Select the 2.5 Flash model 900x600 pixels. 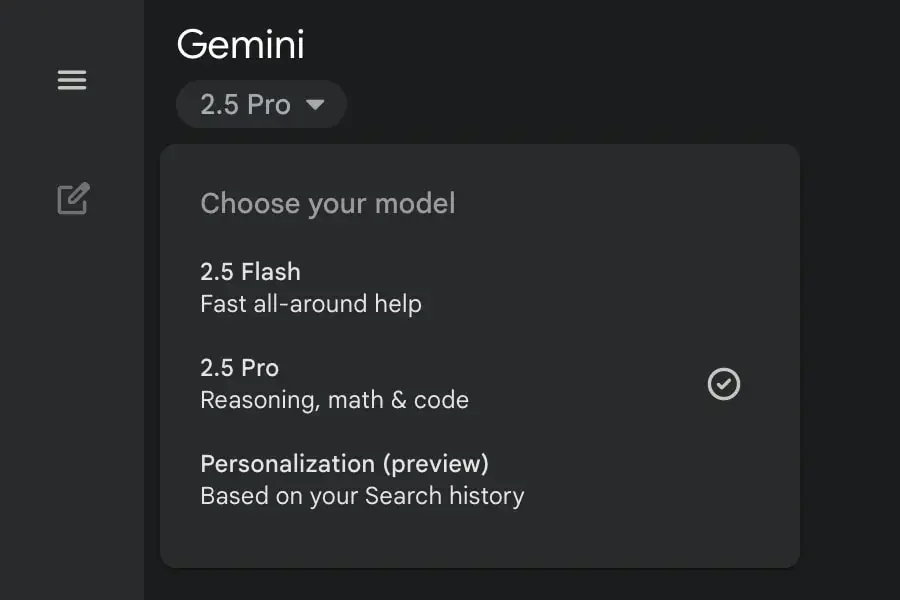click(400, 287)
